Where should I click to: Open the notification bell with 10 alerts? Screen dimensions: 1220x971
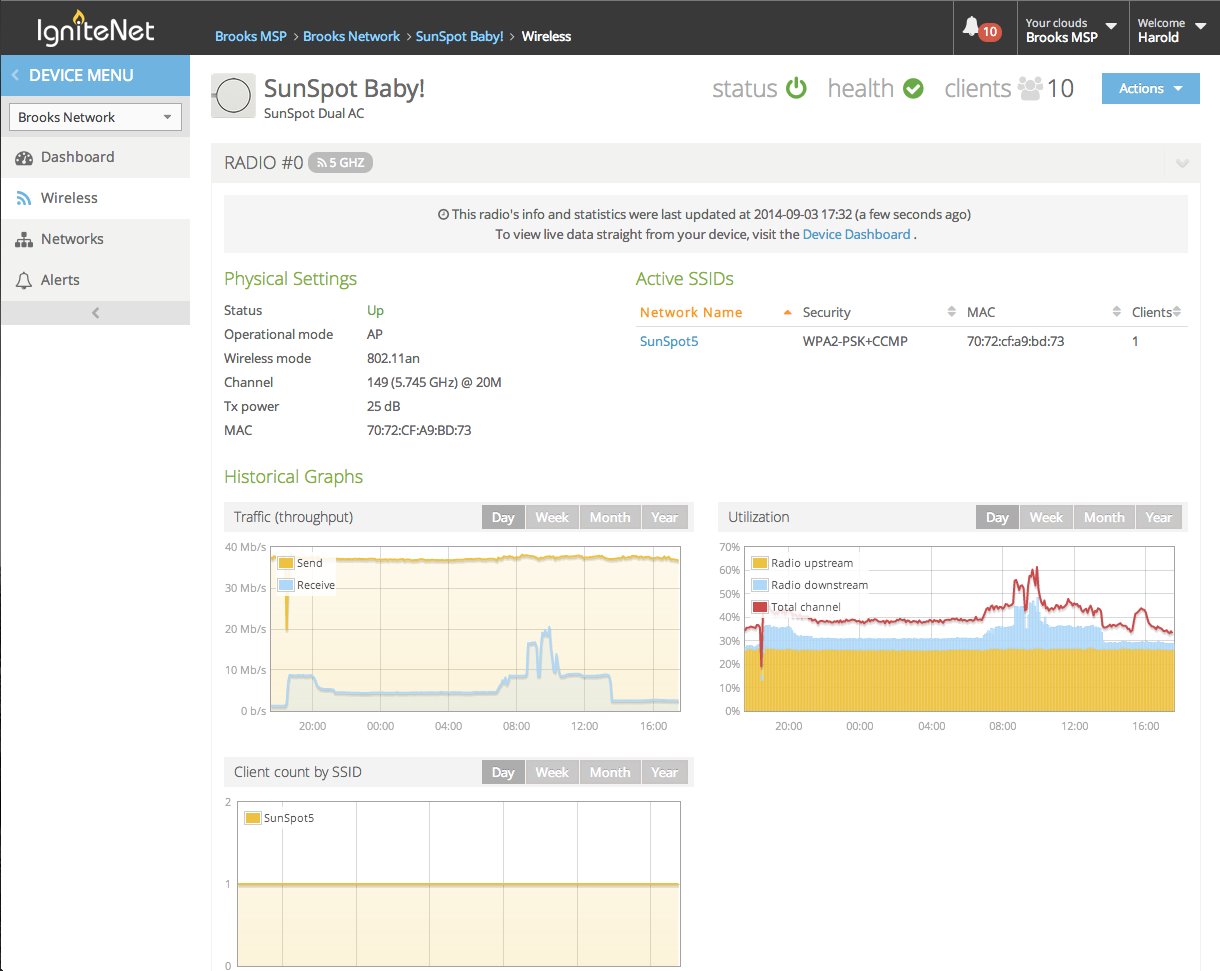981,29
